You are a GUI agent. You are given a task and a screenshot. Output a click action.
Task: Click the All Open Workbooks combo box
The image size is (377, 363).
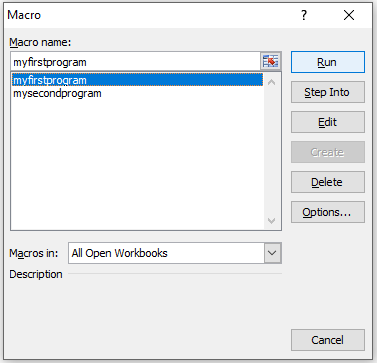(x=175, y=253)
